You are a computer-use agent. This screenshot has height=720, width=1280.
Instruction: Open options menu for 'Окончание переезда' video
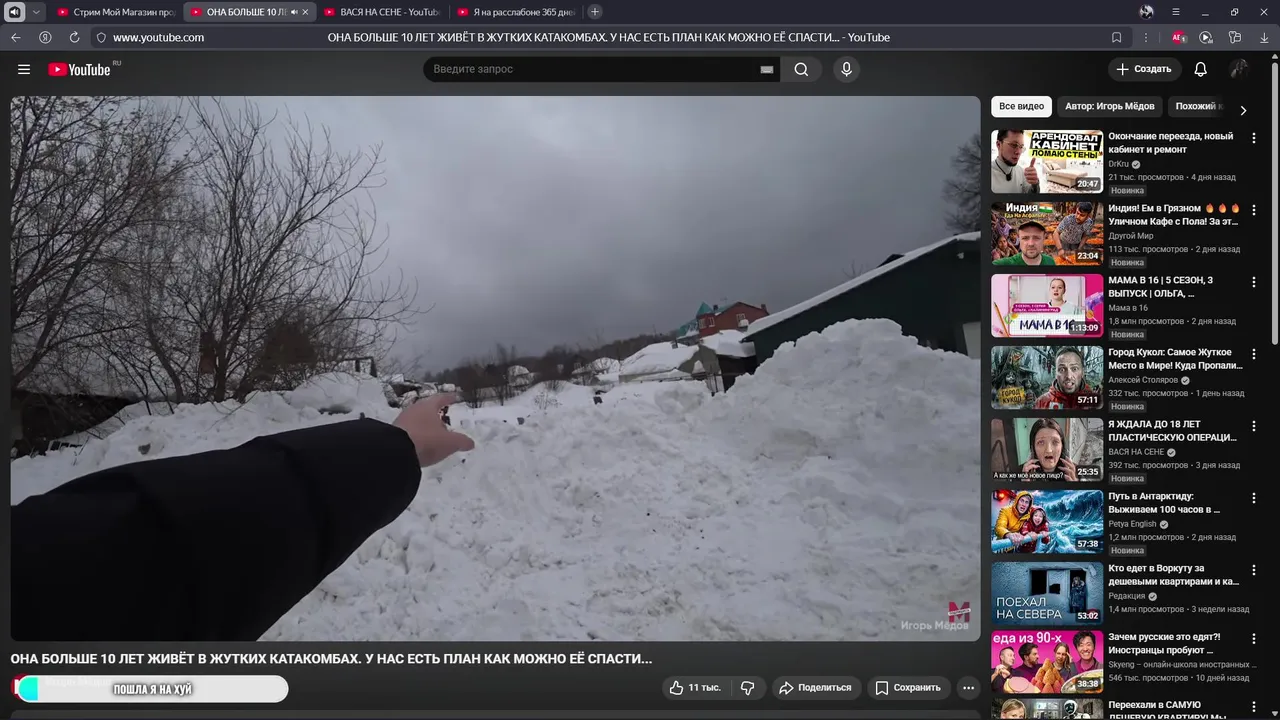point(1254,138)
